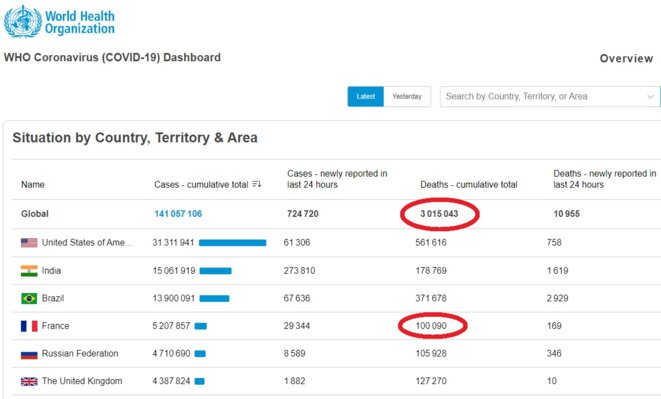
Task: Click France cumulative cases 5 207 857
Action: tap(171, 326)
